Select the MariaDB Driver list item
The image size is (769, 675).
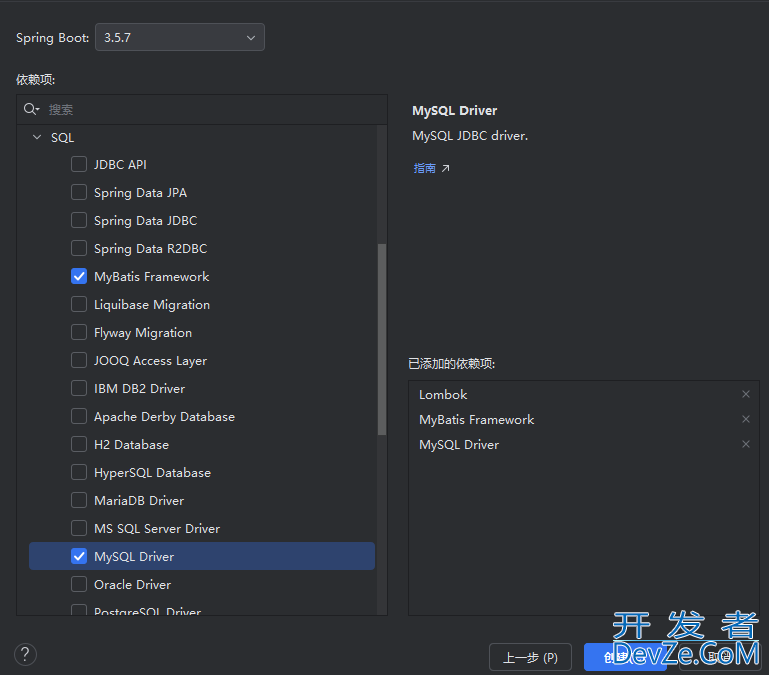click(x=139, y=500)
